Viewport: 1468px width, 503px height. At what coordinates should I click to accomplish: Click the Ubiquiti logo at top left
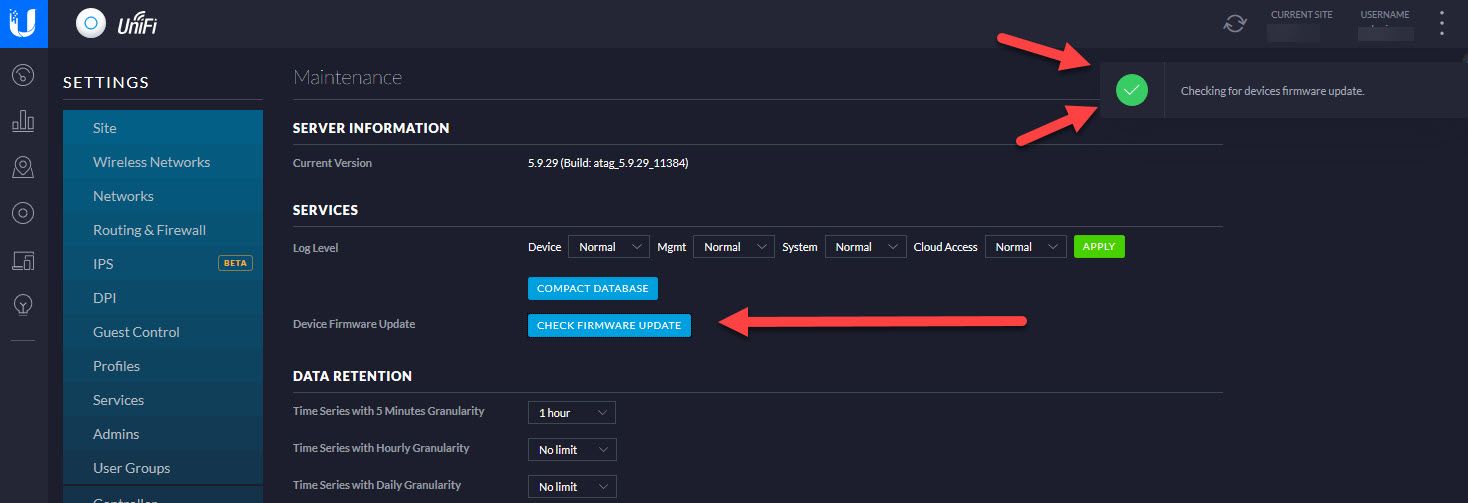(23, 23)
